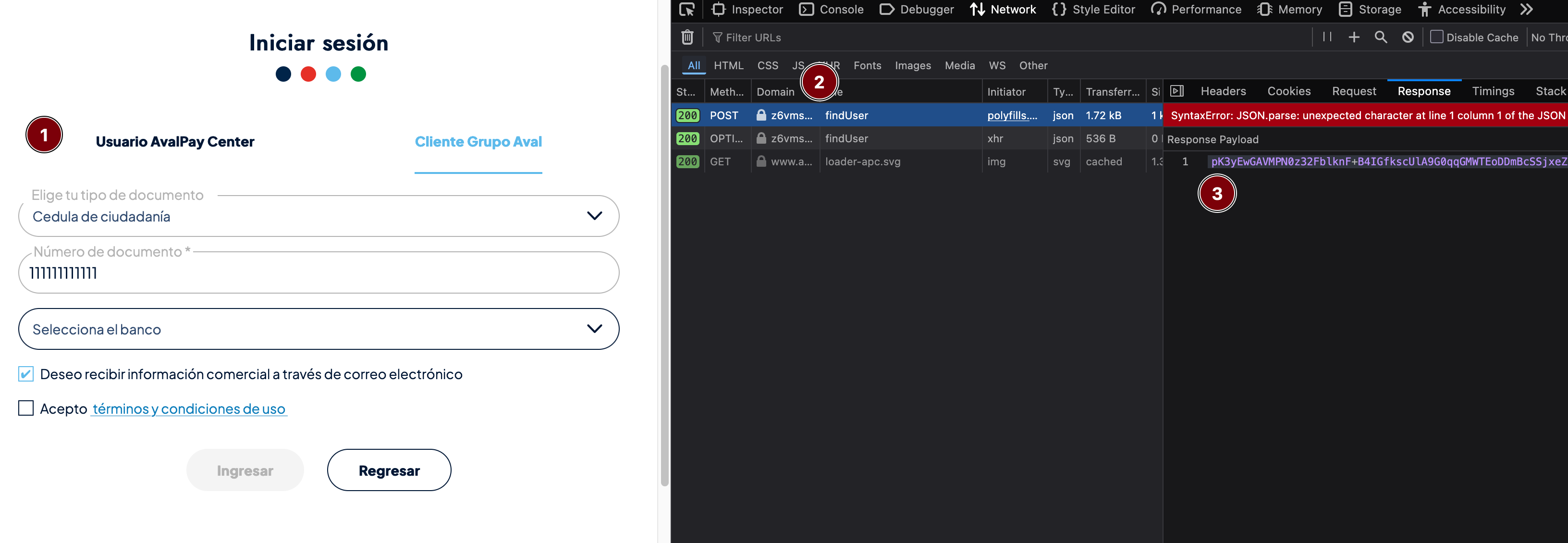This screenshot has height=543, width=1568.
Task: Filter requests by Other
Action: (1033, 65)
